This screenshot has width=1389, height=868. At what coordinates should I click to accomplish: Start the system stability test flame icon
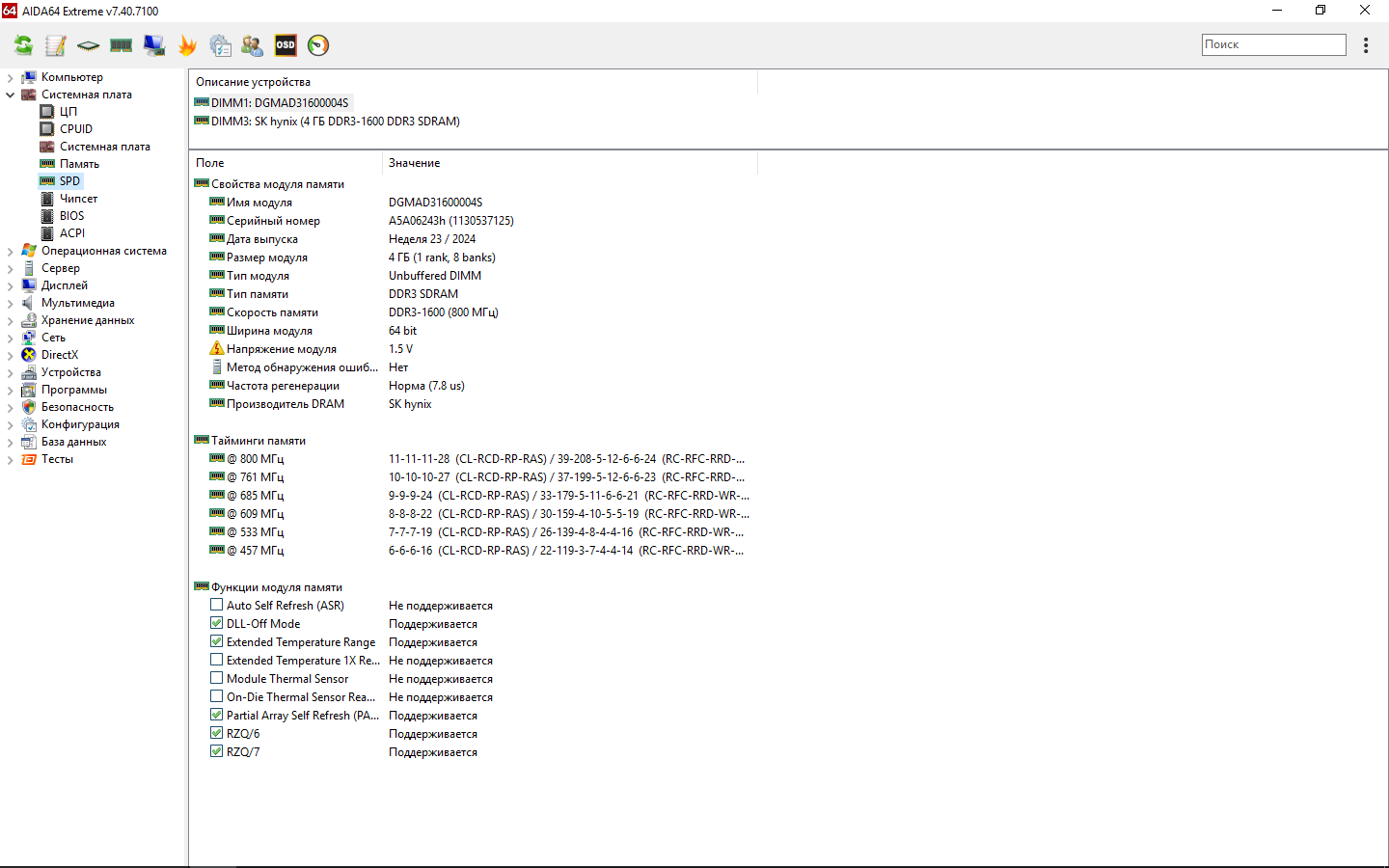pyautogui.click(x=187, y=45)
